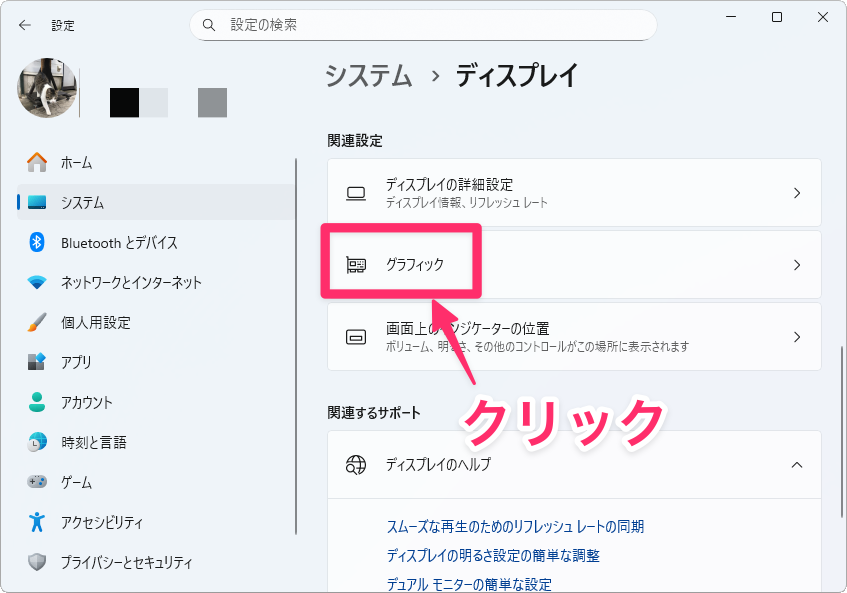This screenshot has height=593, width=847.
Task: Collapse the ディスプレイのヘルプ section
Action: pyautogui.click(x=796, y=464)
